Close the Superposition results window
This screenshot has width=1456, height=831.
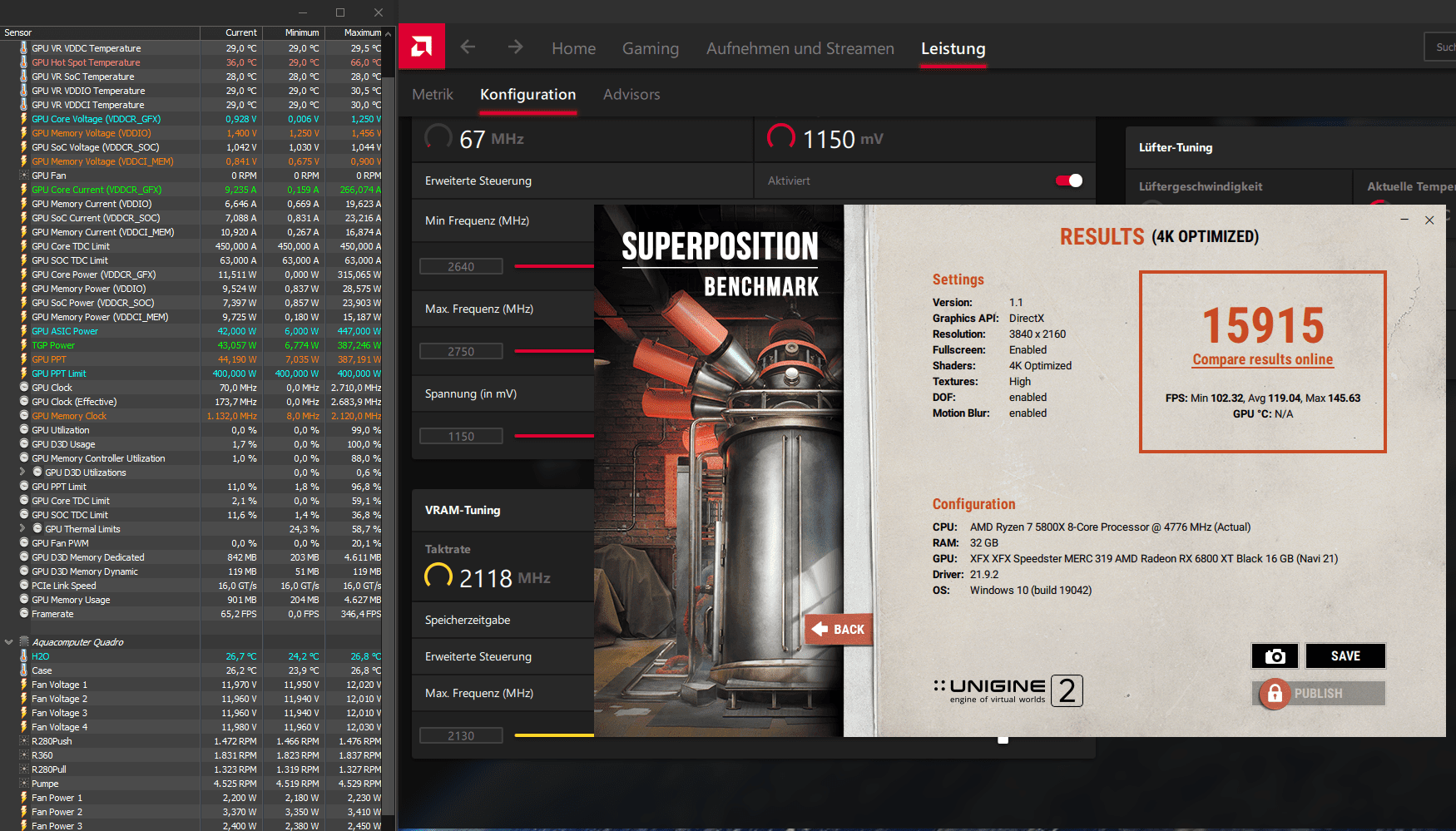coord(1429,220)
